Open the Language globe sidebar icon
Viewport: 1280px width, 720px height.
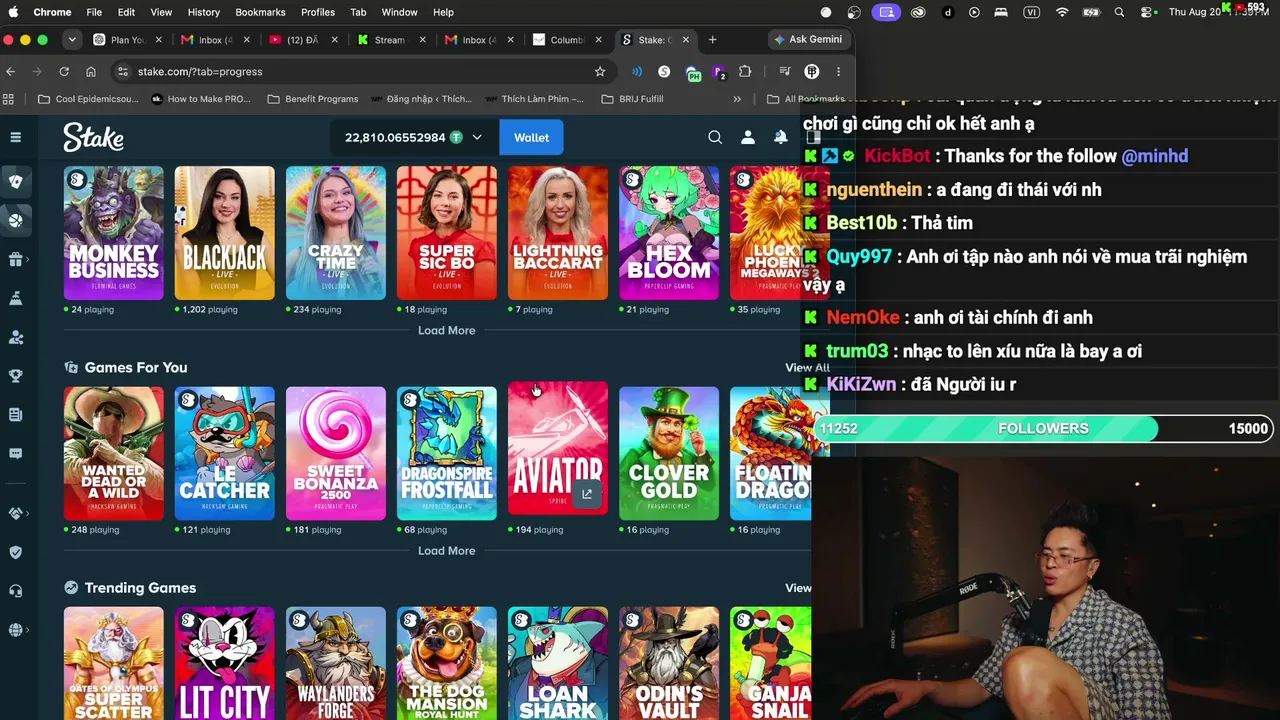click(16, 630)
